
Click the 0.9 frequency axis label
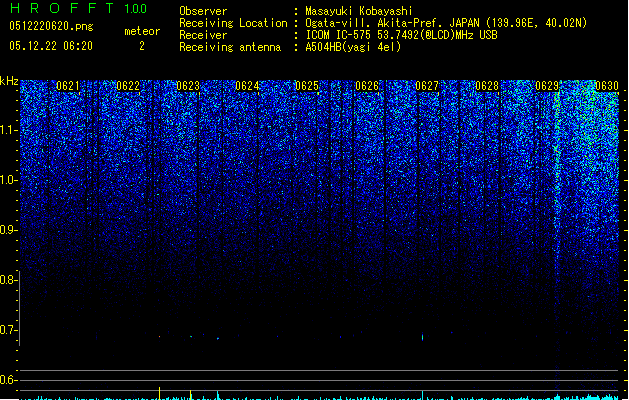coord(9,230)
